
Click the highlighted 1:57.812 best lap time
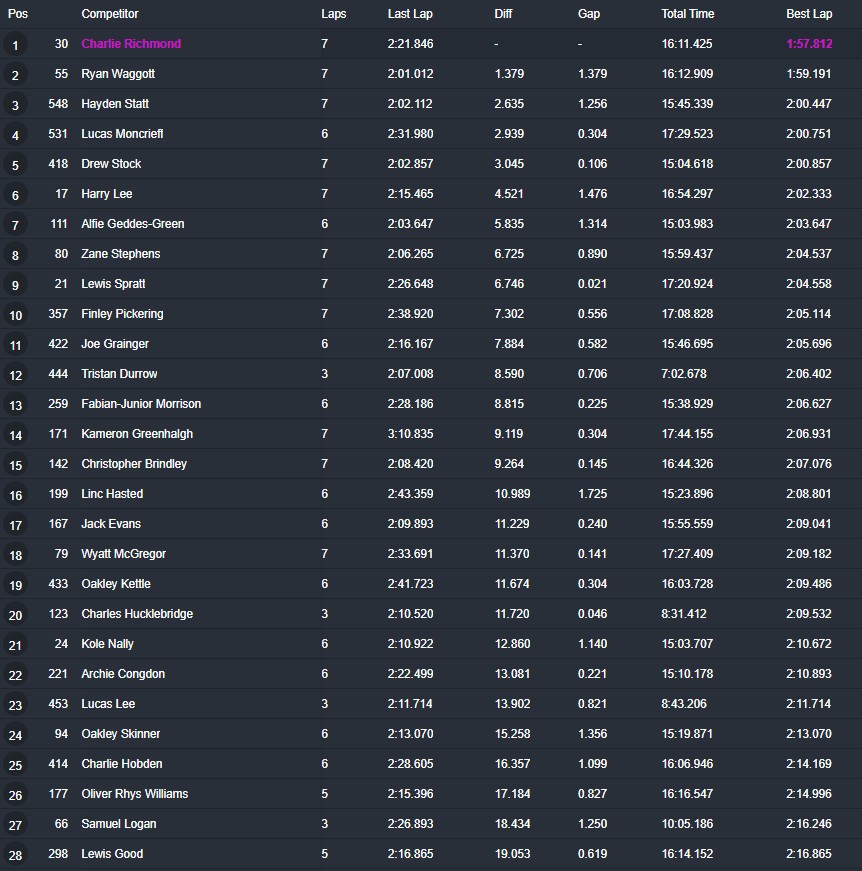point(809,44)
